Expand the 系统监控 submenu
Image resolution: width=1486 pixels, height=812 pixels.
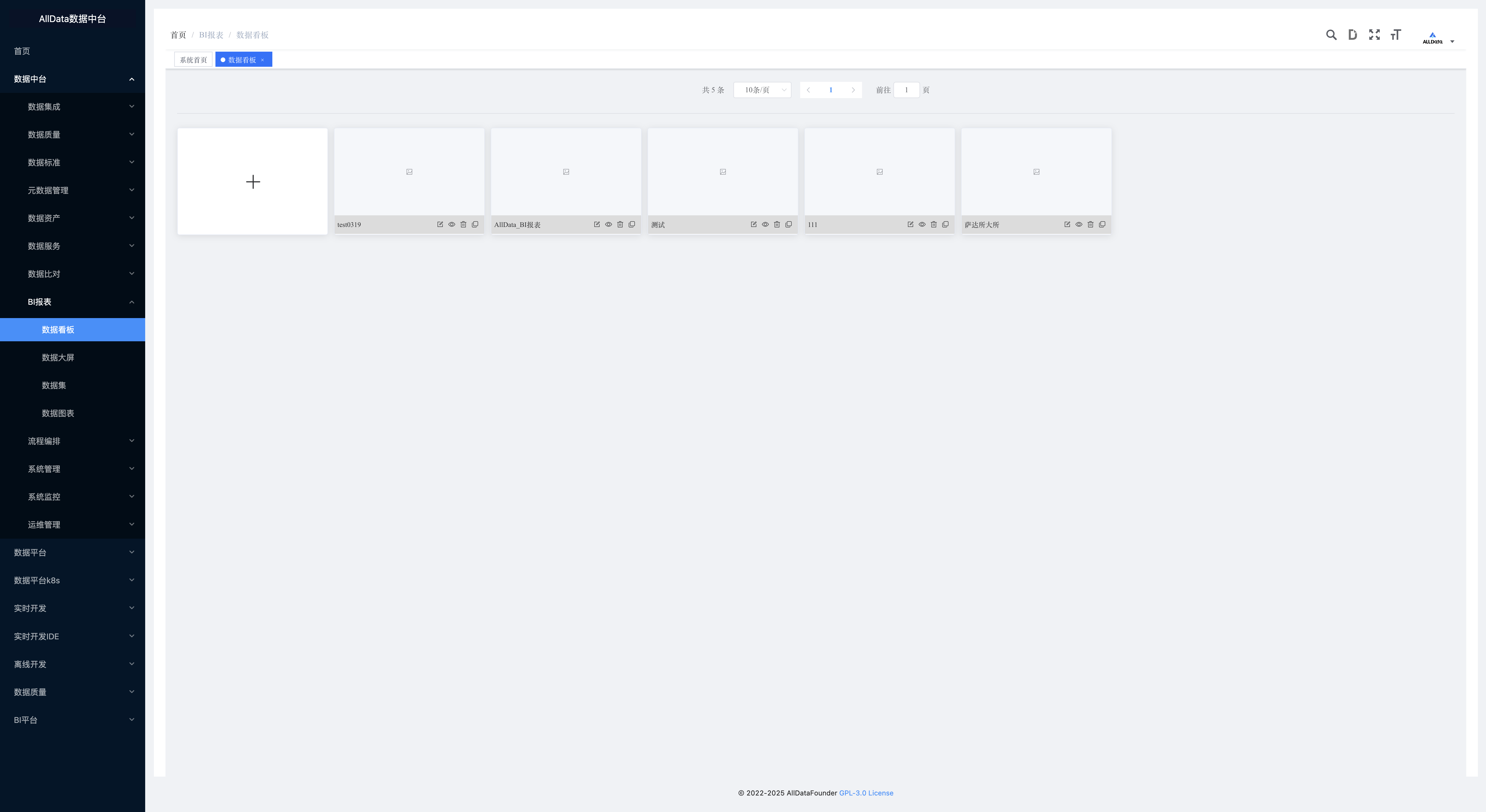click(73, 497)
